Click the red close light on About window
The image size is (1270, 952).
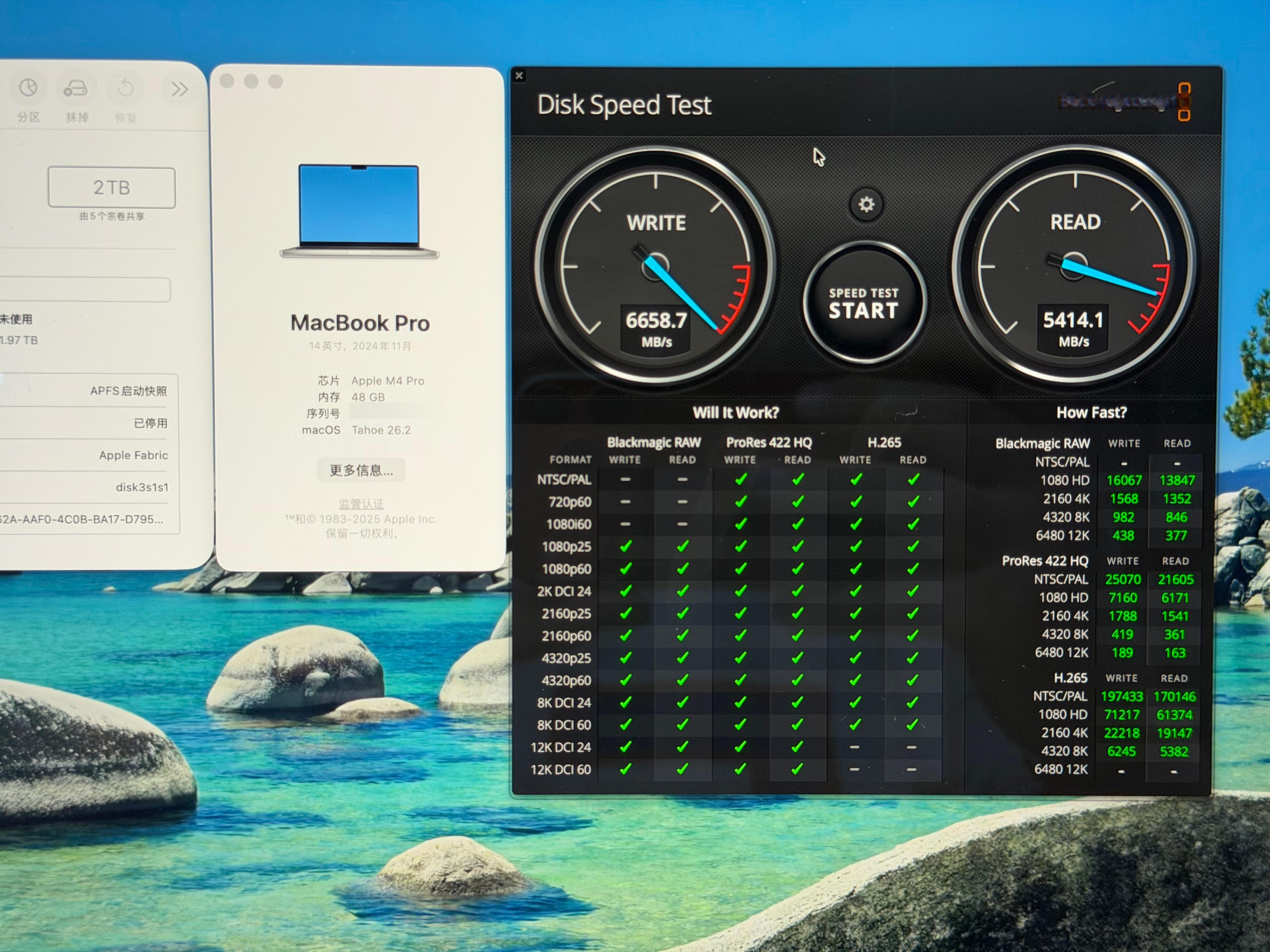click(x=227, y=82)
